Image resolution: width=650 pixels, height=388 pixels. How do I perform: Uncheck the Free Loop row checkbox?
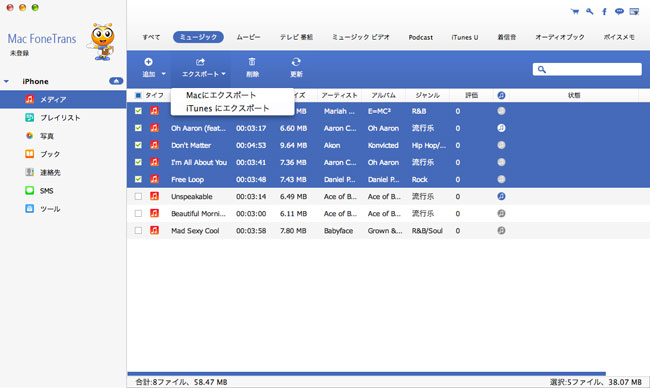pyautogui.click(x=138, y=179)
